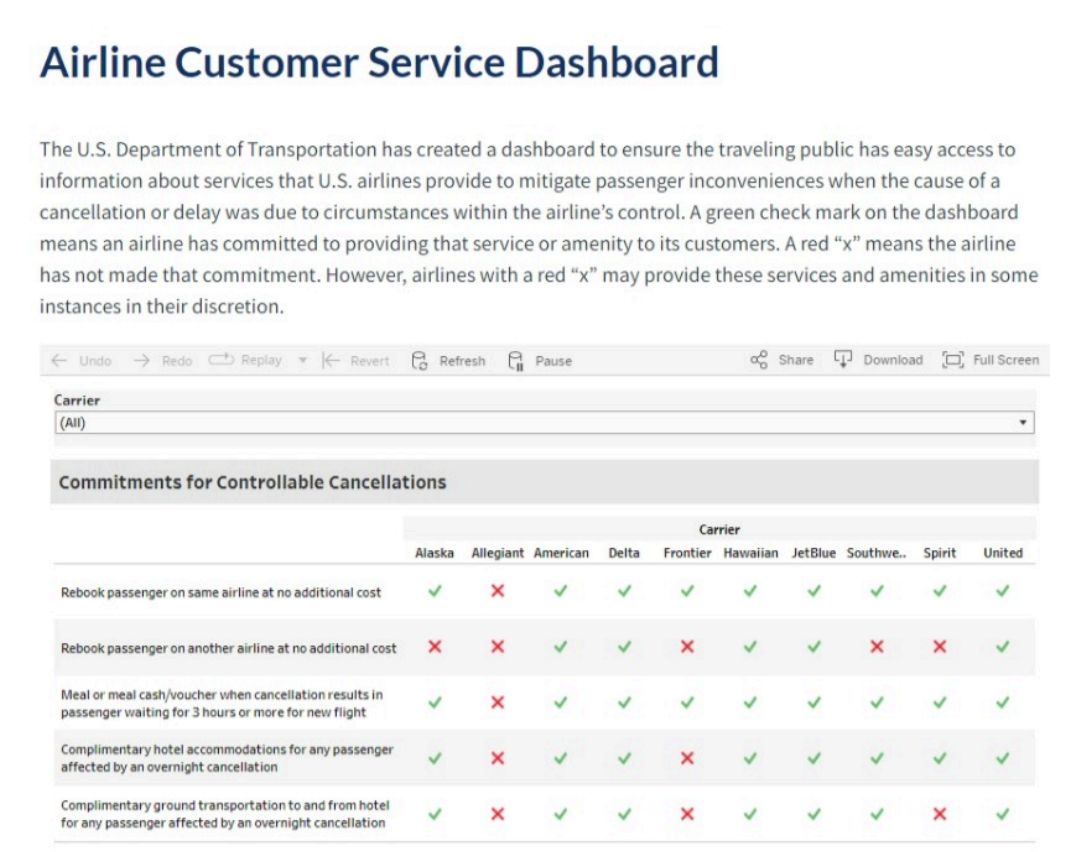1092x852 pixels.
Task: Revert the dashboard with the Revert button
Action: point(356,360)
